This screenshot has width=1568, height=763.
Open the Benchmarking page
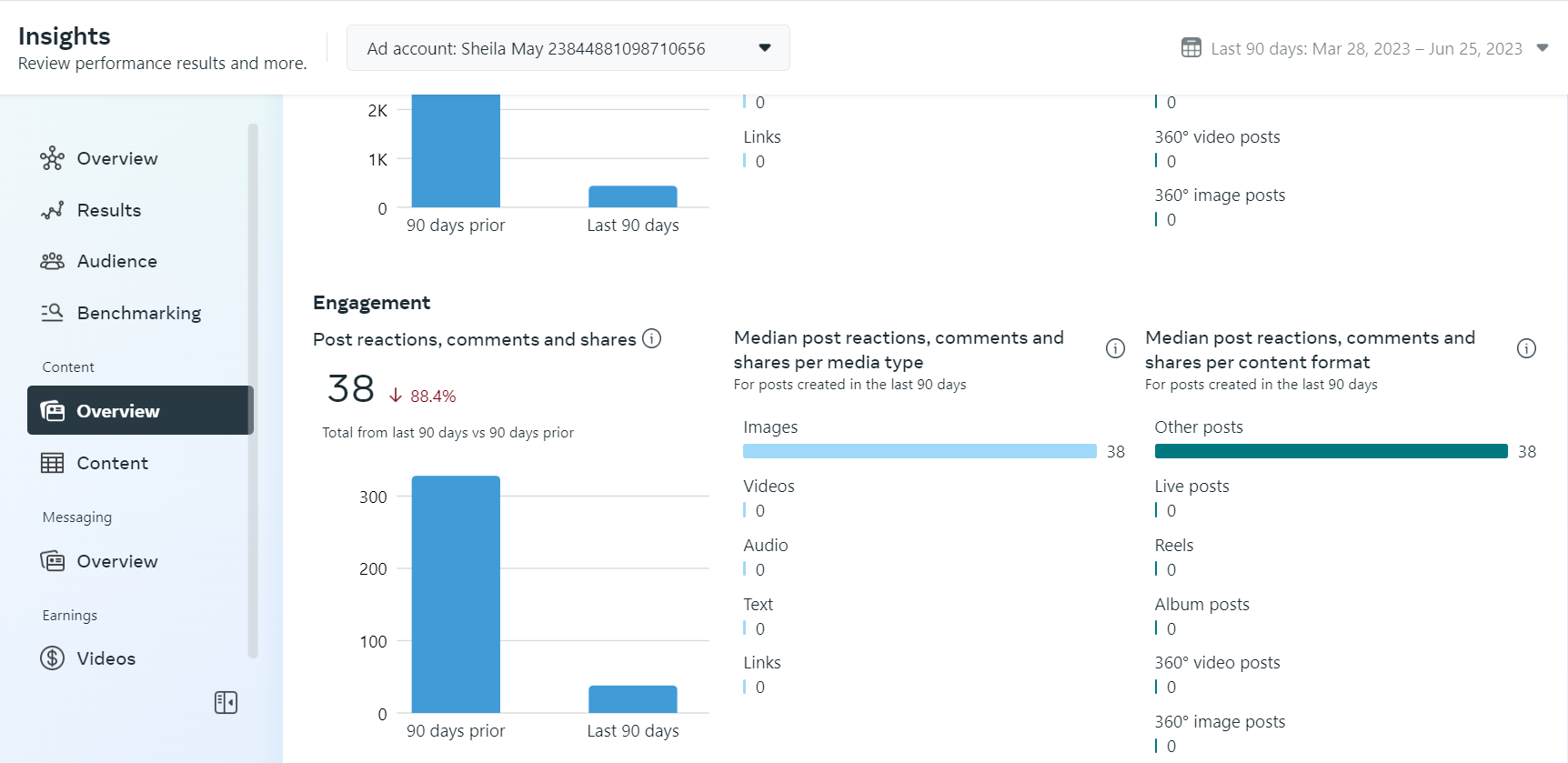139,313
